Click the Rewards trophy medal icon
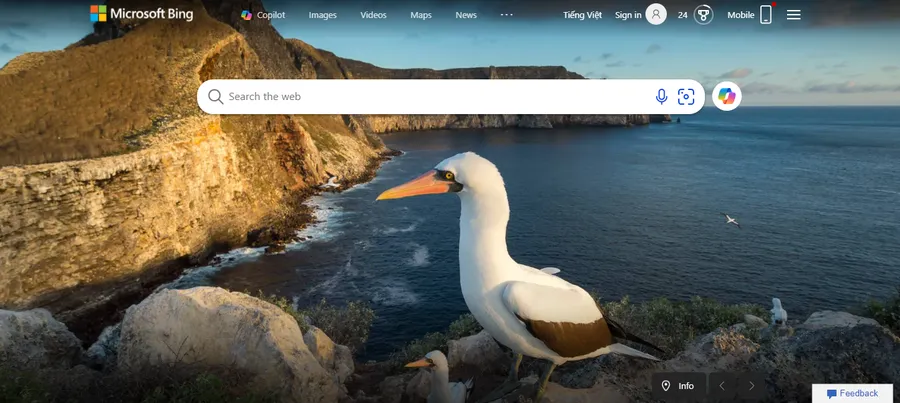900x403 pixels. coord(704,14)
